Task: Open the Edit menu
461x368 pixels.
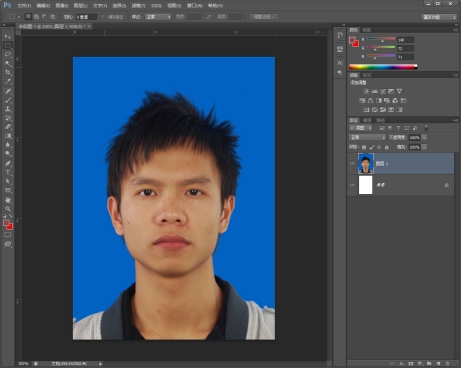Action: tap(43, 6)
